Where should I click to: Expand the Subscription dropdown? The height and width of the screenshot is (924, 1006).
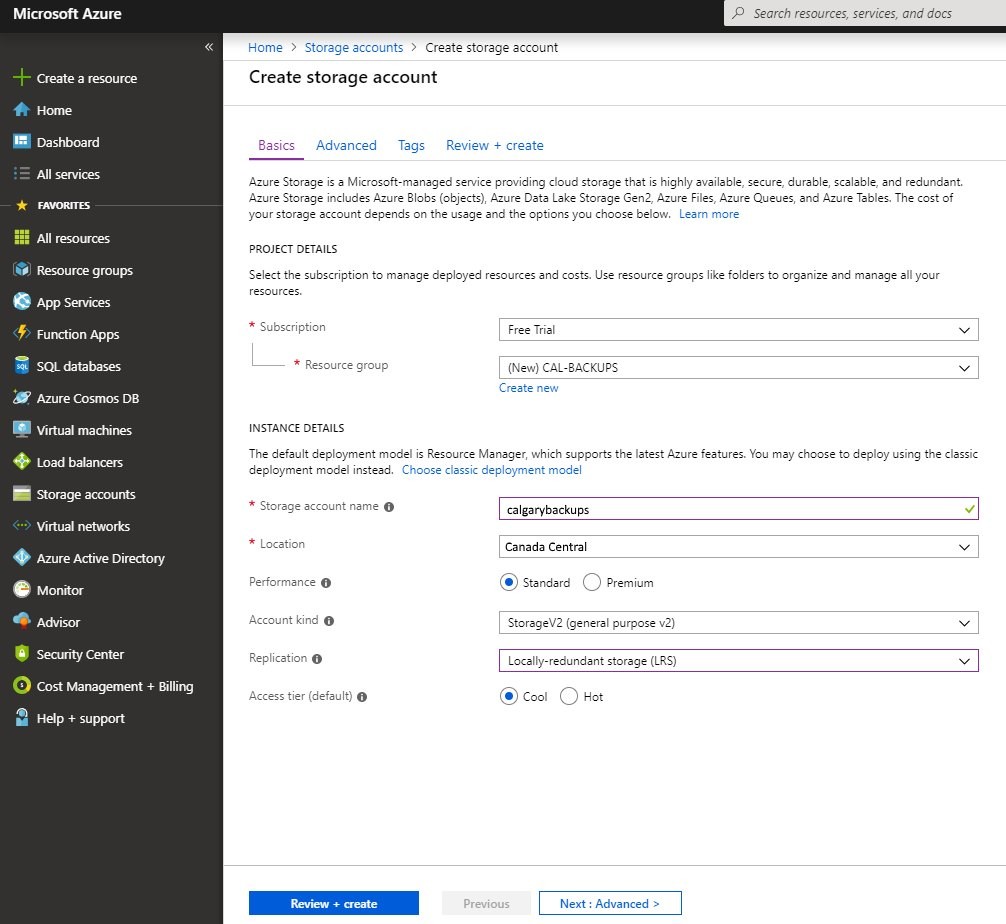(738, 330)
